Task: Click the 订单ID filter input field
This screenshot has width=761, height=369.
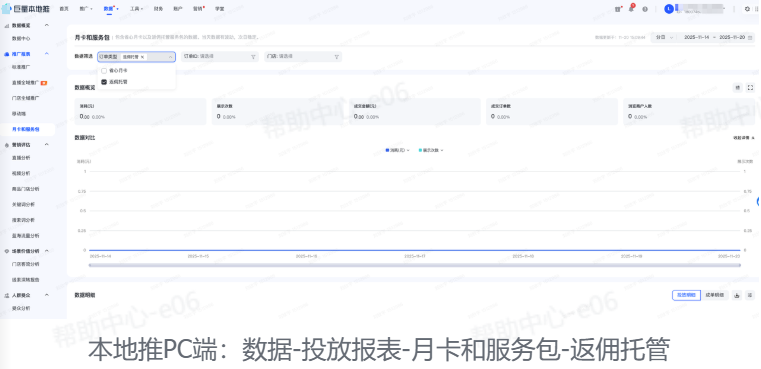Action: coord(219,57)
